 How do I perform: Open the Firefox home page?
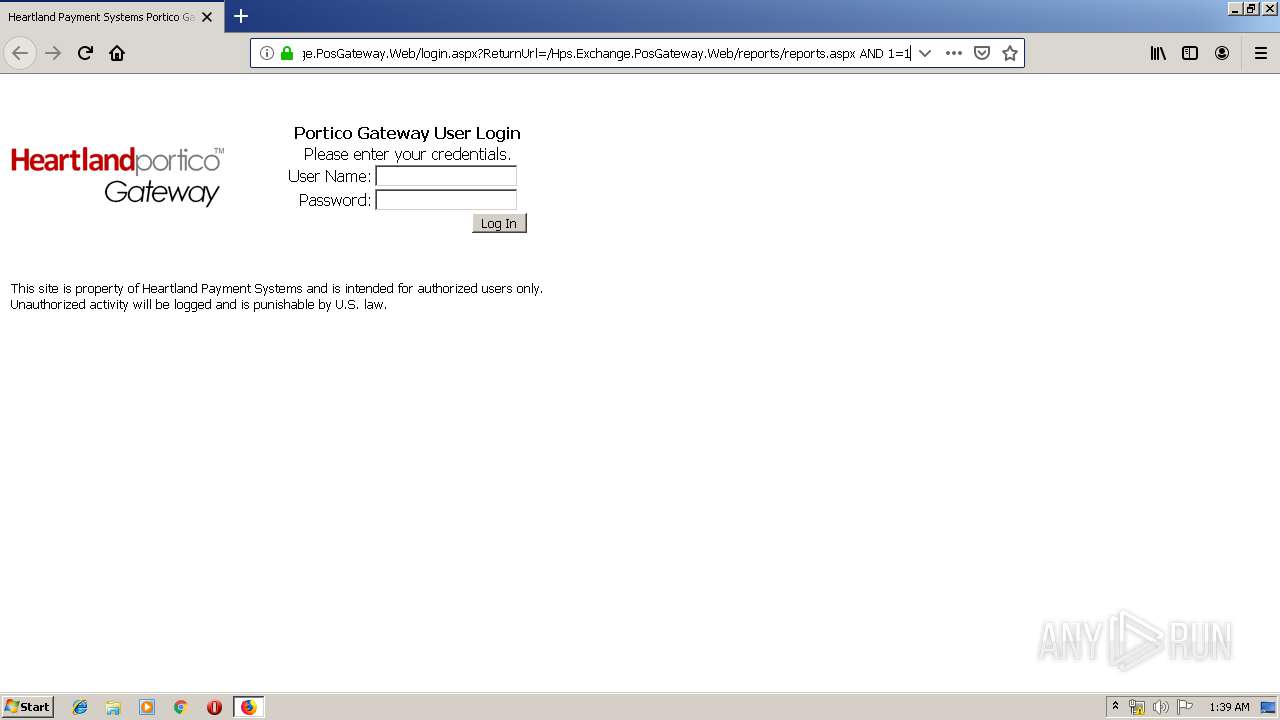point(117,53)
